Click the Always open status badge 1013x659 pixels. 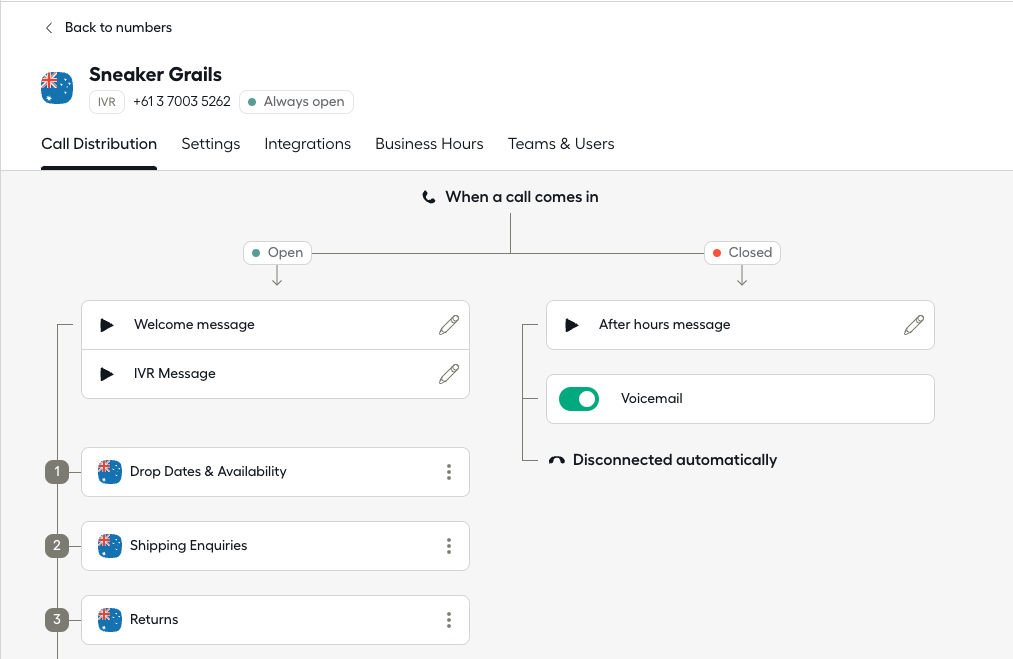(296, 102)
